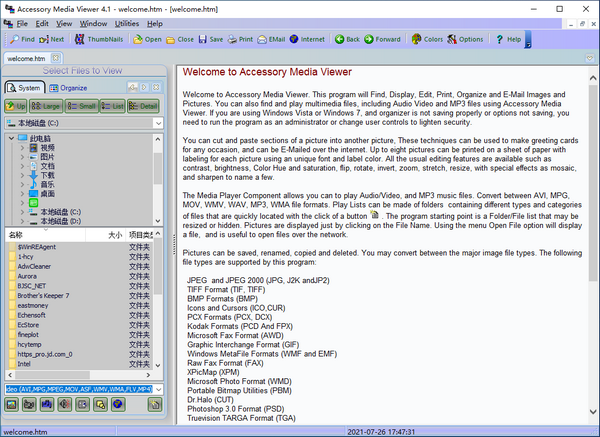The height and width of the screenshot is (437, 600).
Task: Click the welcome page vertical scrollbar
Action: 593,245
